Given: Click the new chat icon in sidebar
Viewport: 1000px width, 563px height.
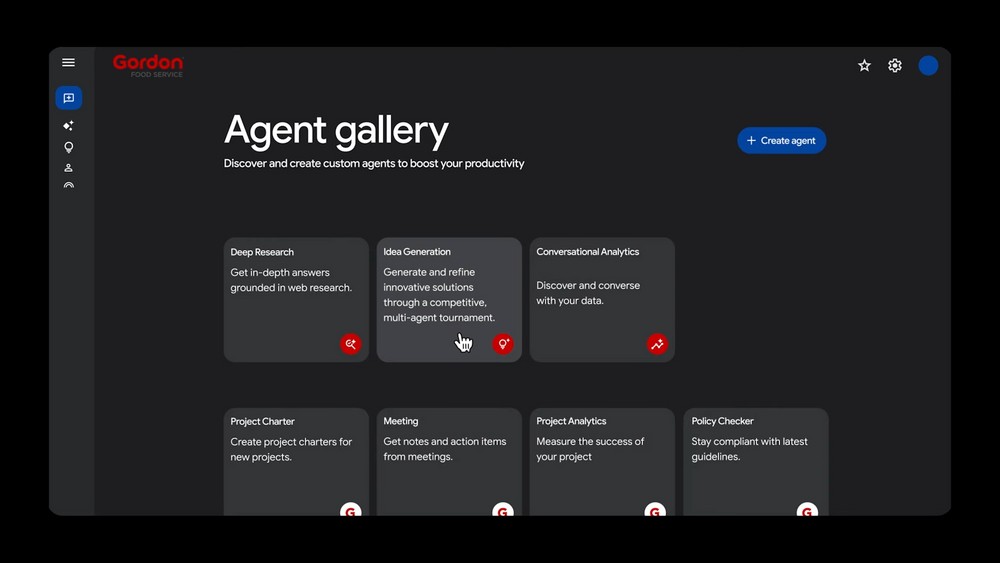Looking at the screenshot, I should tap(68, 98).
